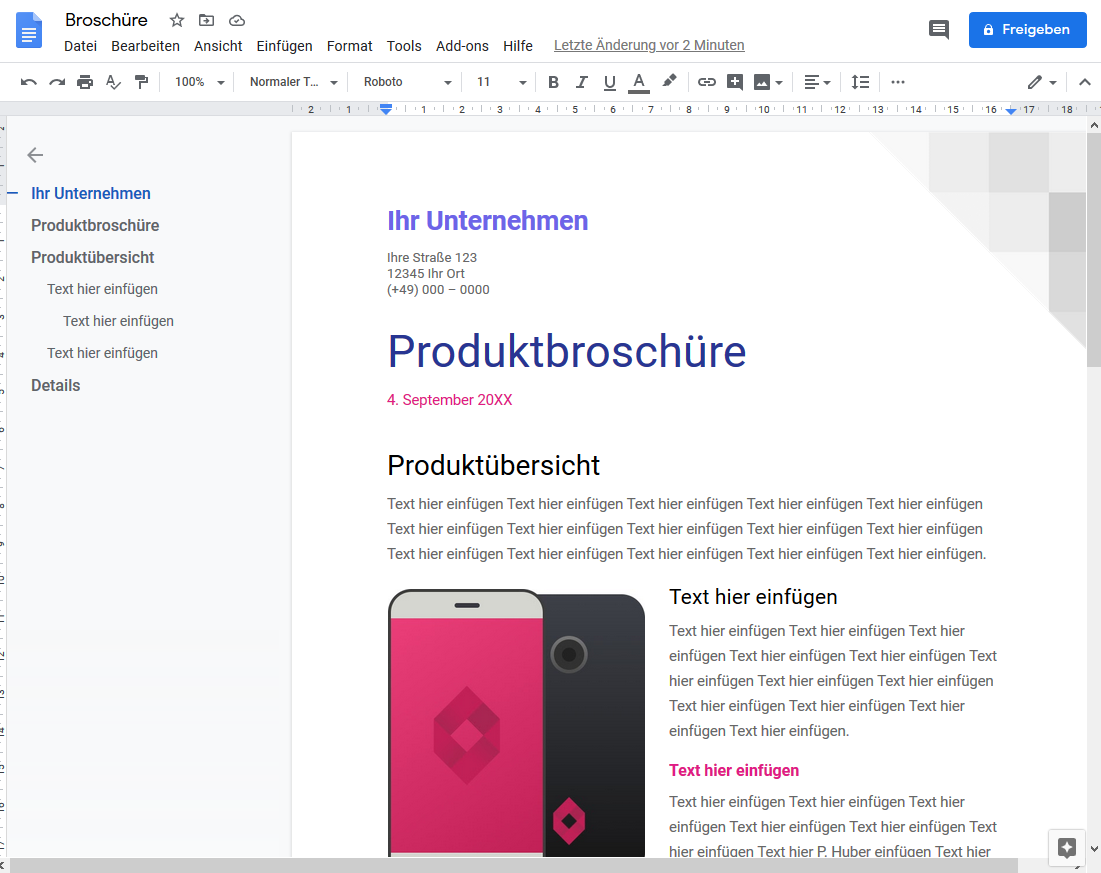Select the paint format roller icon
Viewport: 1101px width, 873px height.
pyautogui.click(x=142, y=82)
